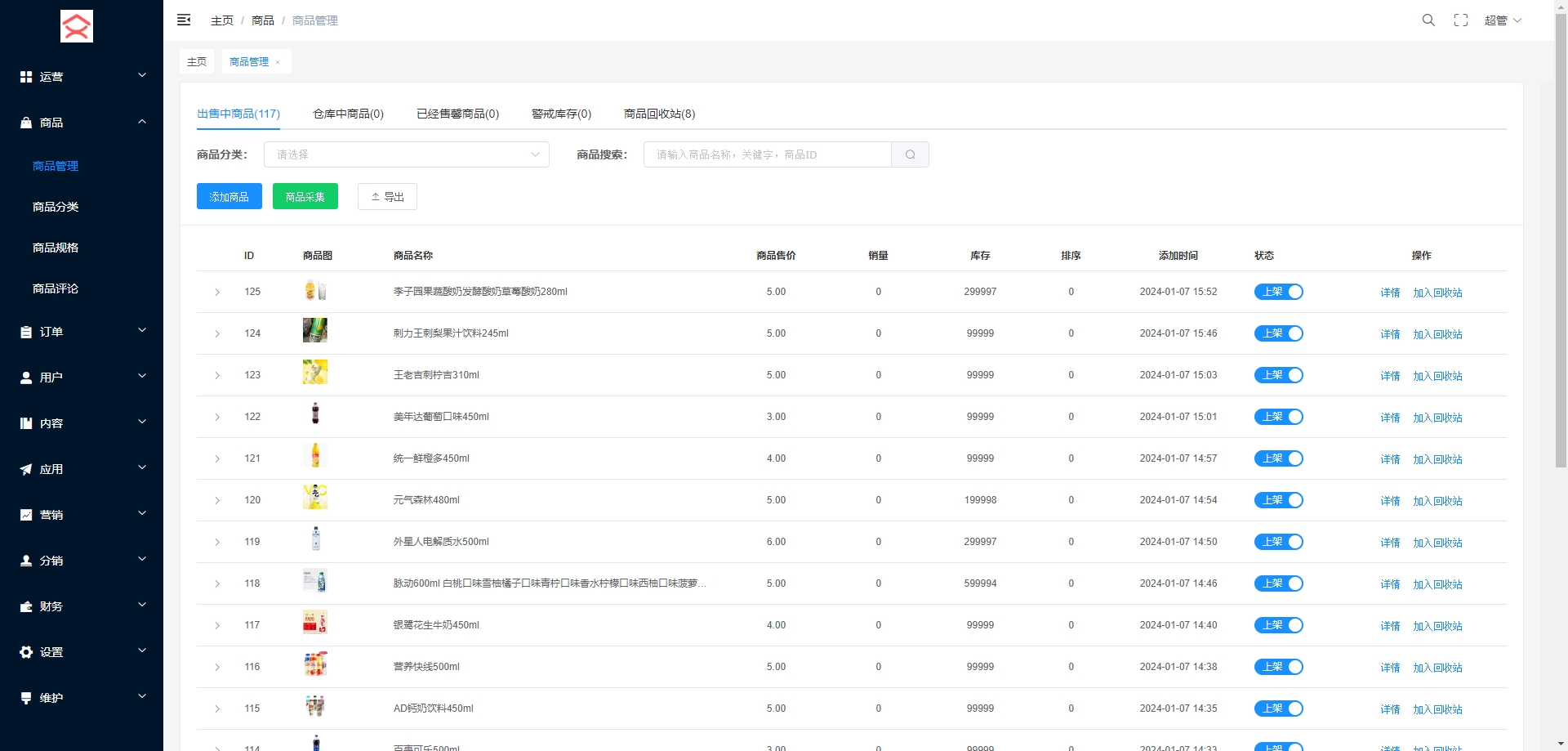
Task: Expand row details for product 116
Action: tap(217, 667)
